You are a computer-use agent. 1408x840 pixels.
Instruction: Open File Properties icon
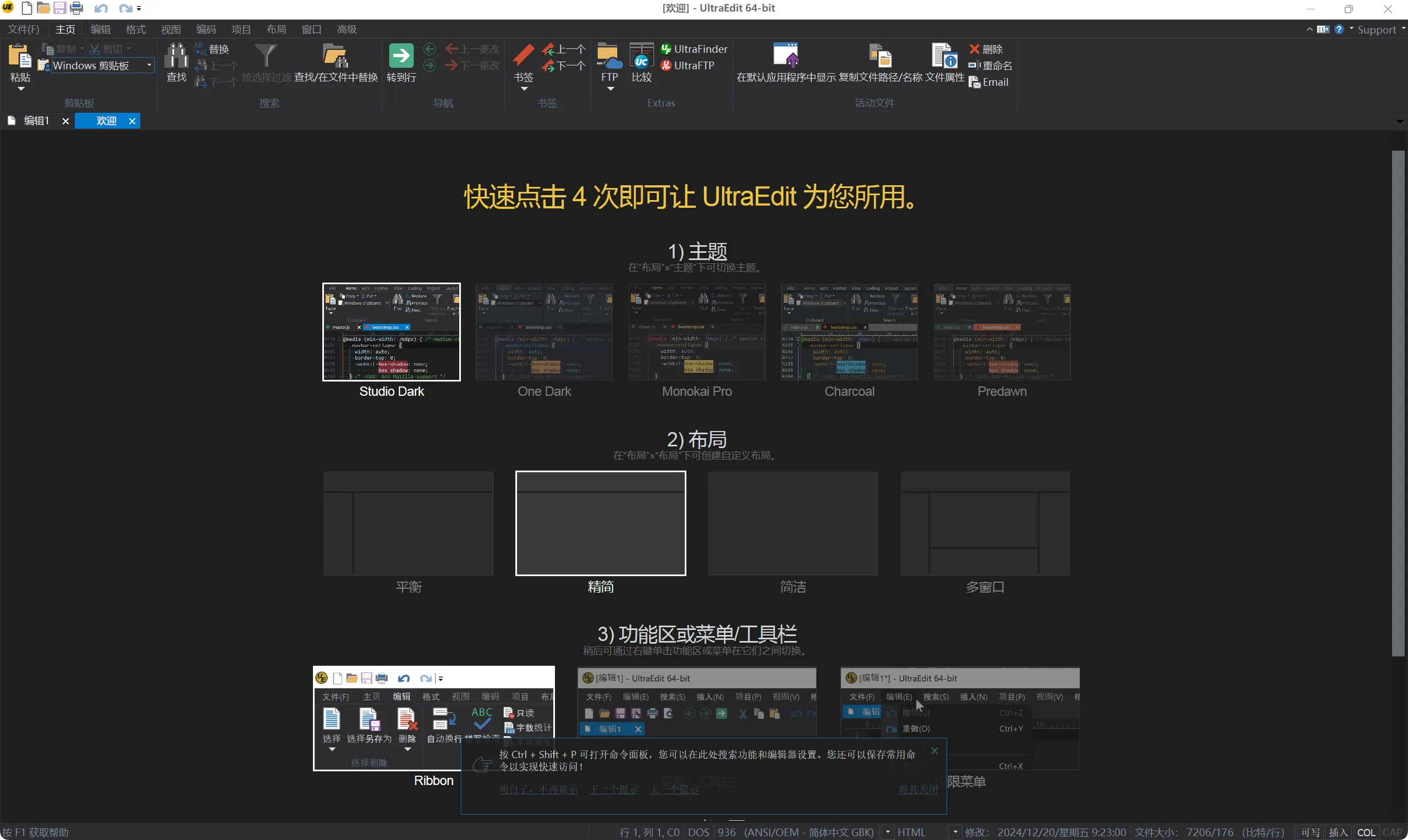tap(944, 56)
